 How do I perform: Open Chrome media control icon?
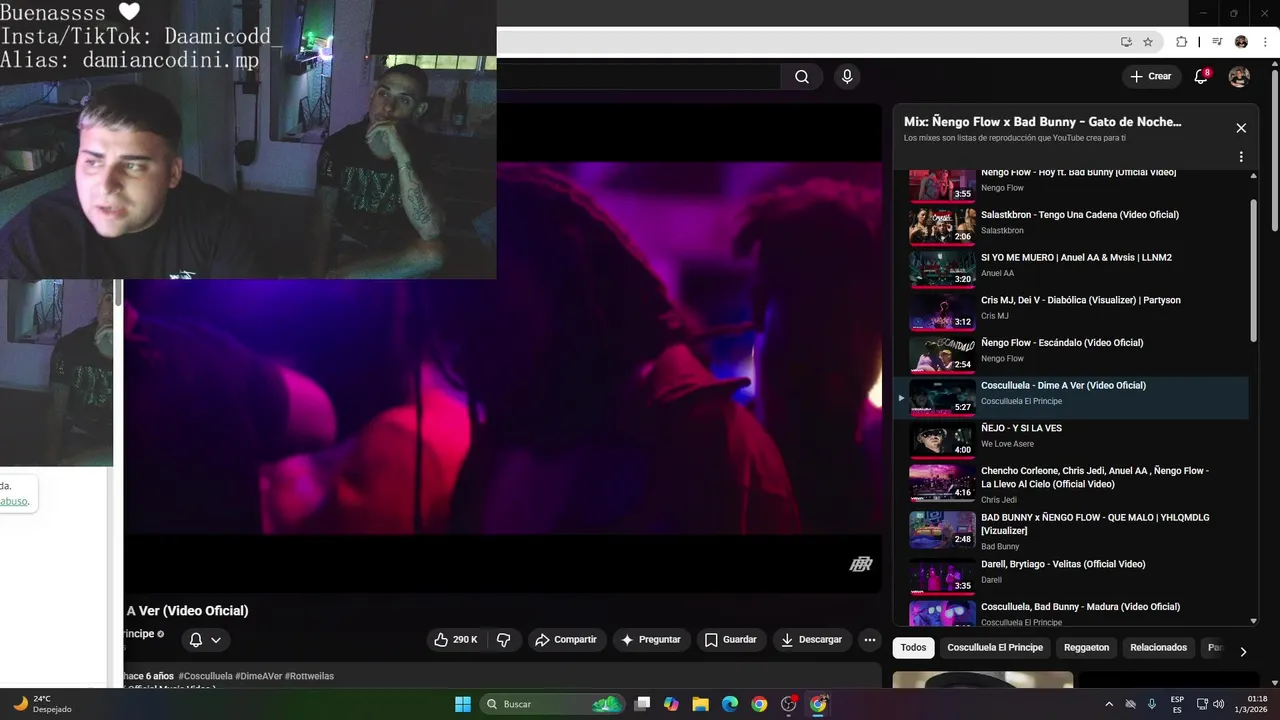point(1217,42)
